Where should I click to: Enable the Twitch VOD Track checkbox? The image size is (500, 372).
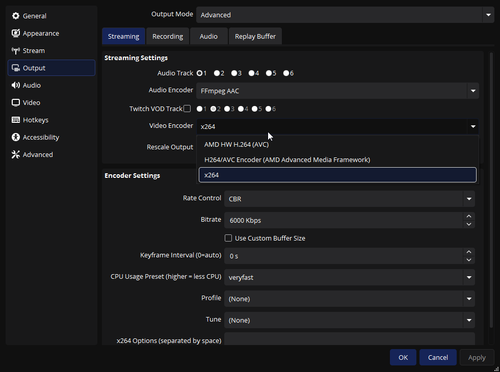click(187, 109)
